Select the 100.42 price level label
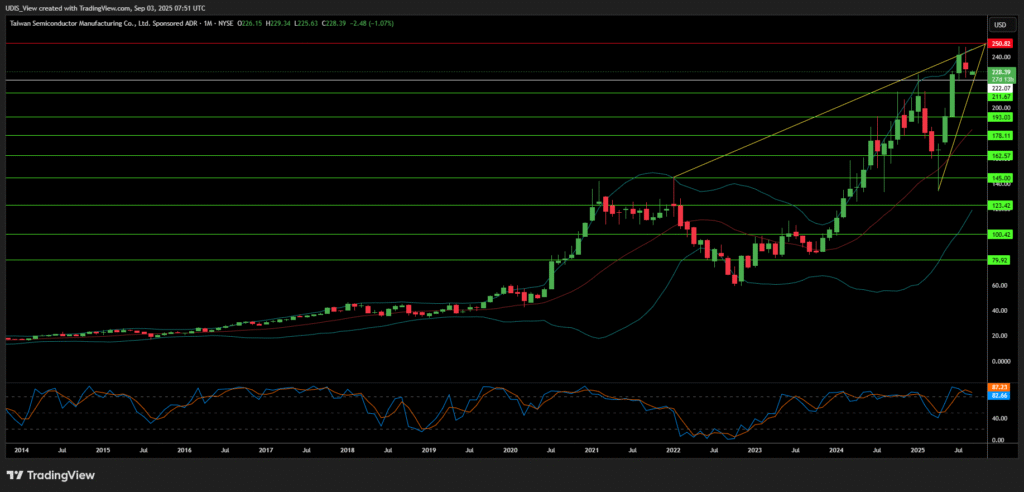Viewport: 1024px width, 492px height. click(x=999, y=234)
